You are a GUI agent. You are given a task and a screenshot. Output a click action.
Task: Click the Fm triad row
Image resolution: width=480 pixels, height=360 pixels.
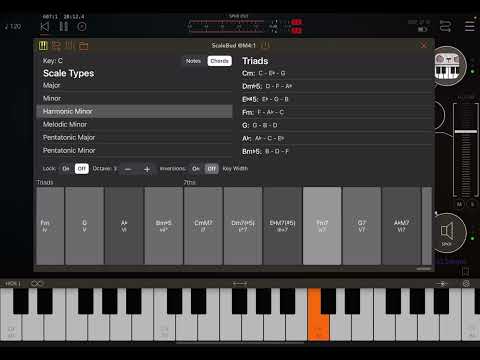(337, 112)
